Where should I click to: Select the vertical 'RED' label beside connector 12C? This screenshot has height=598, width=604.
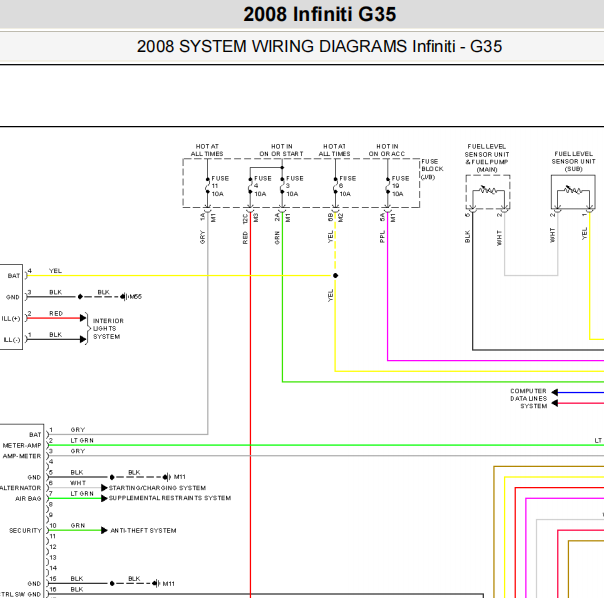(245, 238)
